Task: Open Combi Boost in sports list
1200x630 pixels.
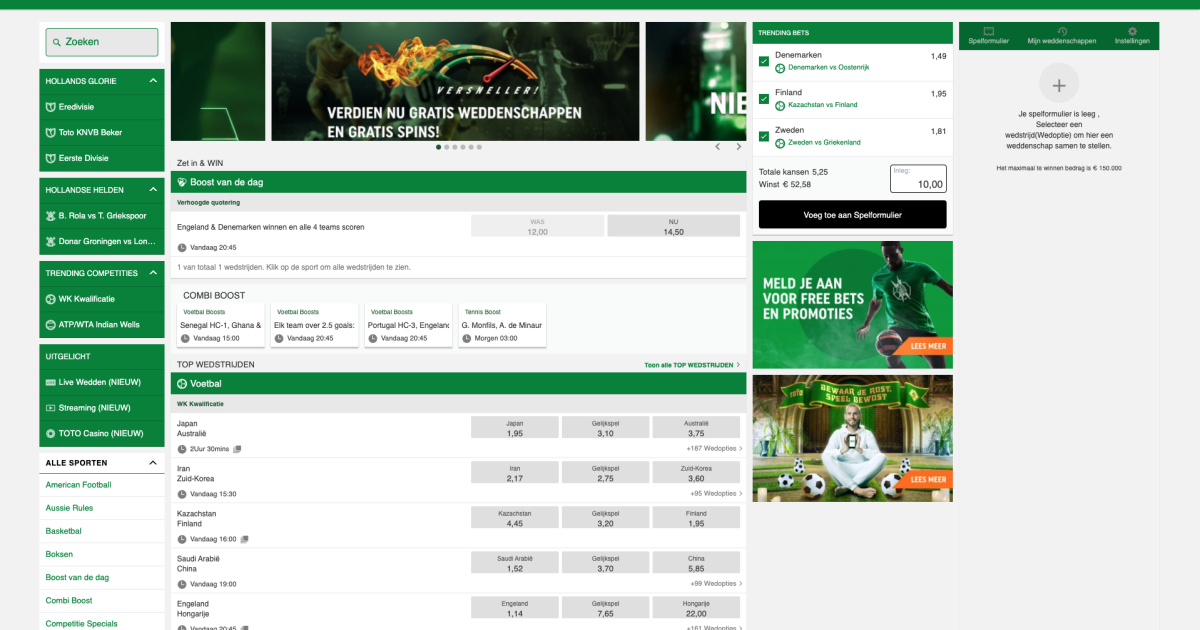Action: pyautogui.click(x=69, y=600)
